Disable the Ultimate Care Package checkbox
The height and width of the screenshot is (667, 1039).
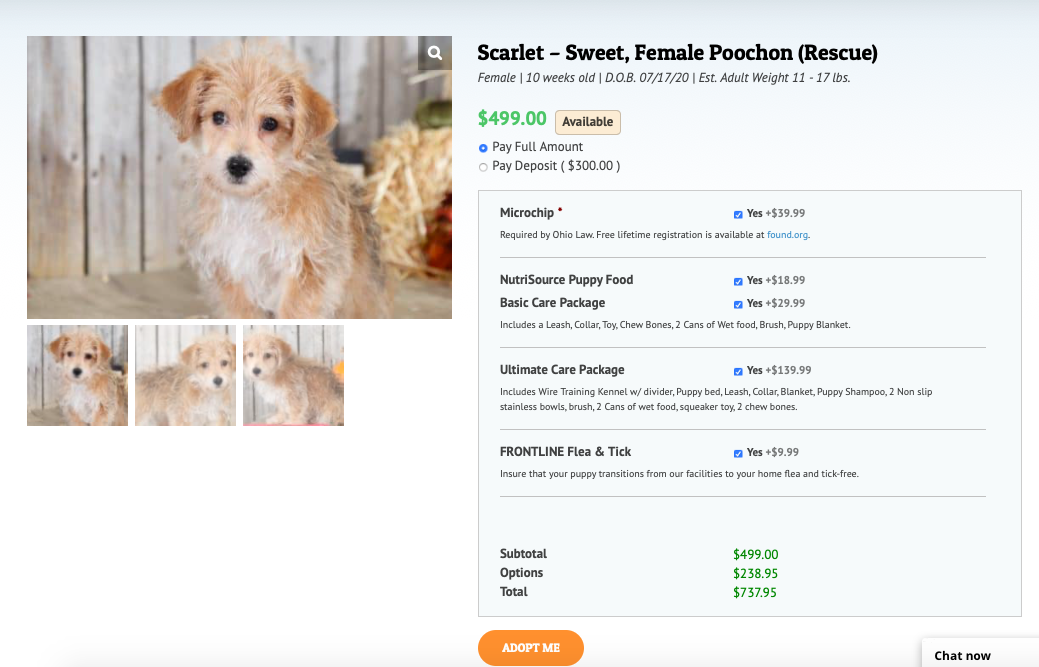tap(738, 371)
